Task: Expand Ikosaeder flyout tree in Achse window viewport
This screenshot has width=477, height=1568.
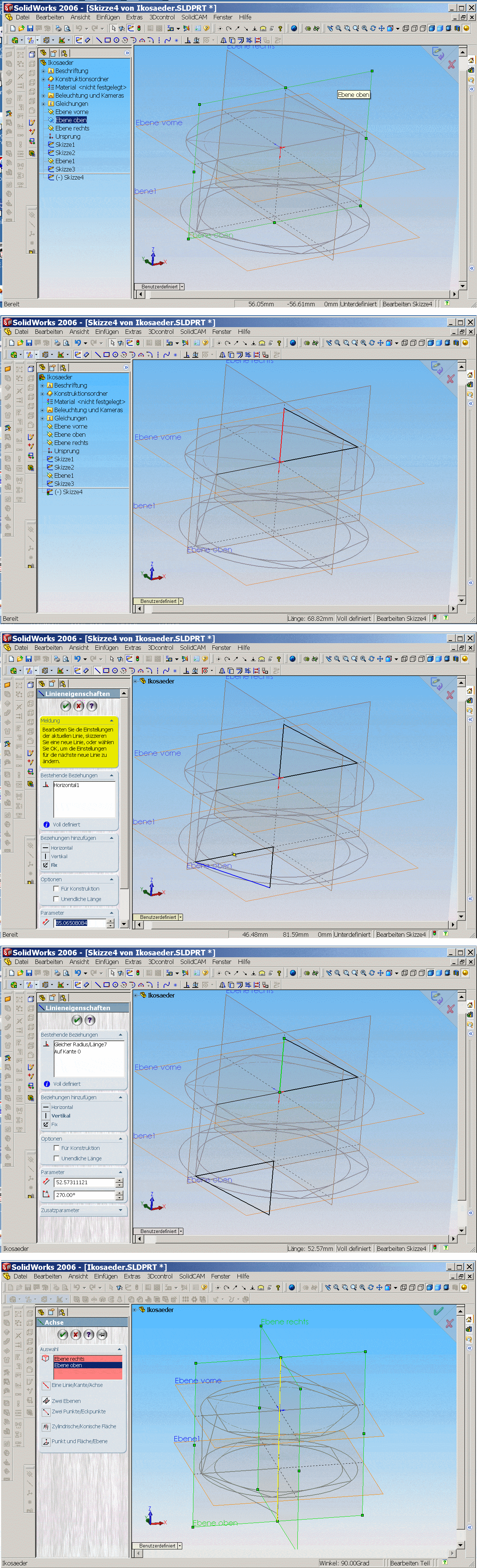Action: click(x=135, y=1309)
